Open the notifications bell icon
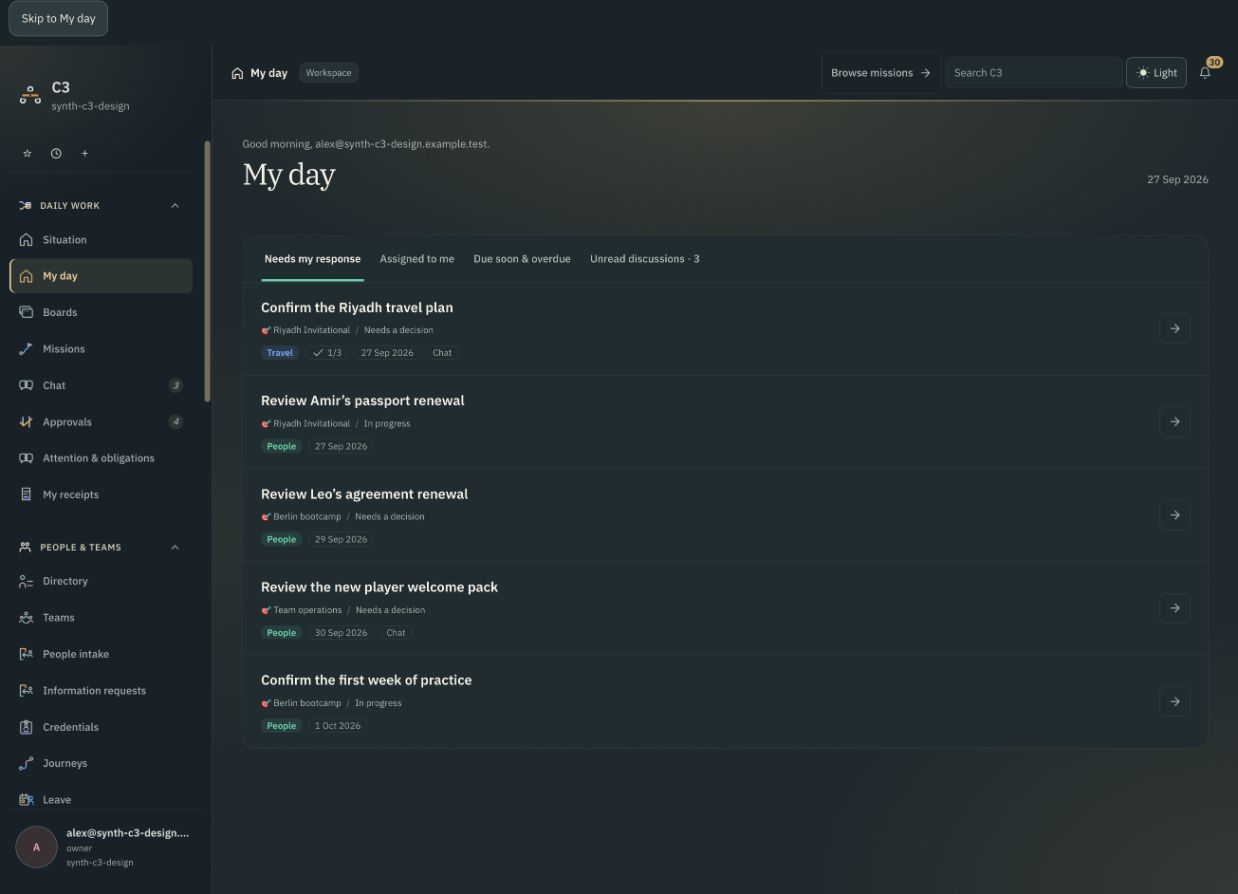This screenshot has height=894, width=1238. click(1205, 72)
